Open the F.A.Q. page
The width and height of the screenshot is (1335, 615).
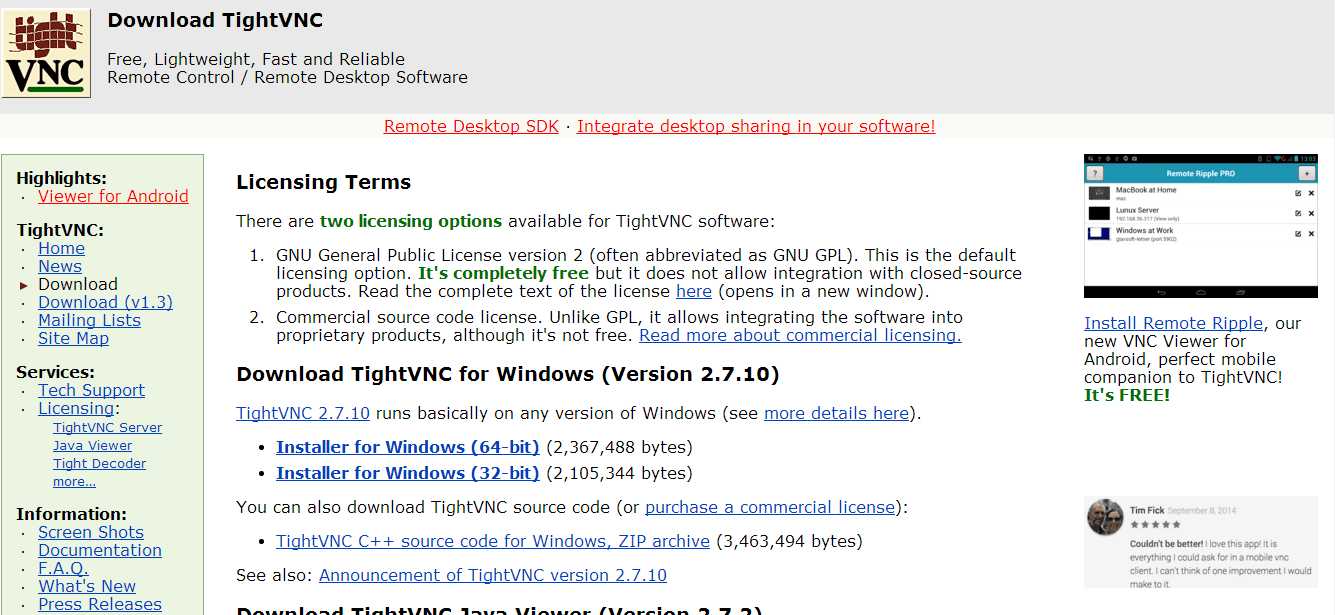click(63, 568)
